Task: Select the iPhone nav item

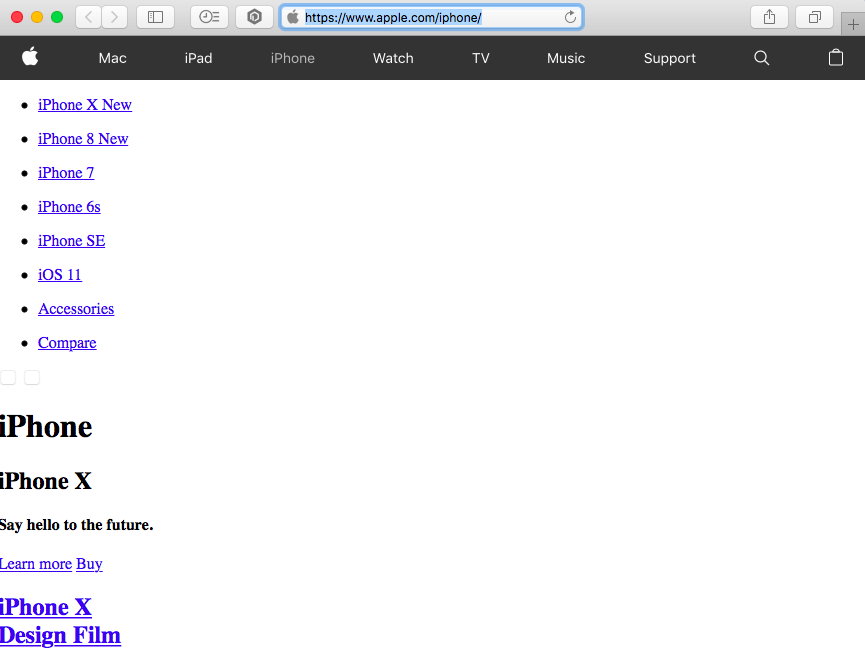Action: pyautogui.click(x=292, y=58)
